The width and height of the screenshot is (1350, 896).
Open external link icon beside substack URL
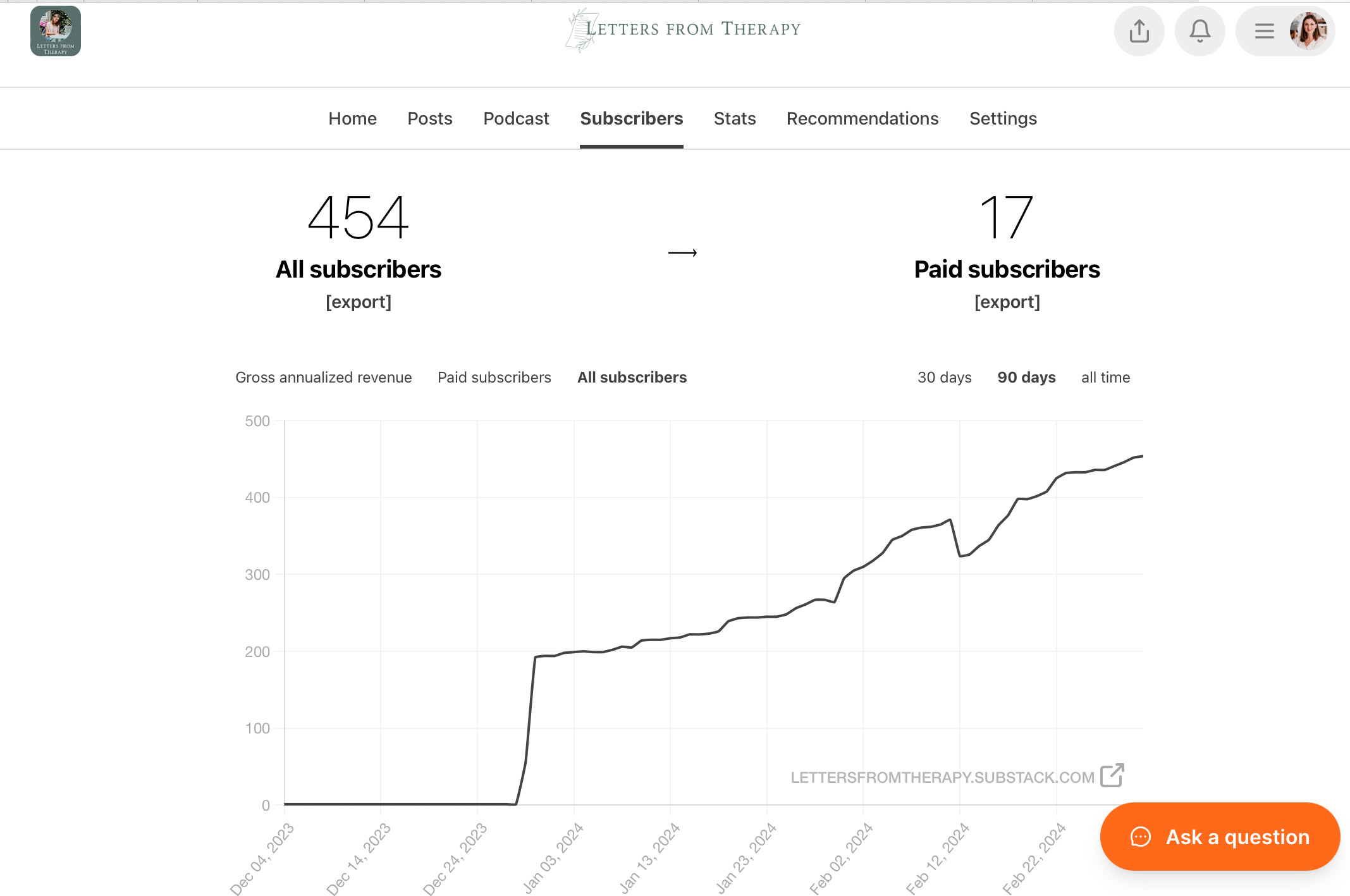pyautogui.click(x=1112, y=776)
